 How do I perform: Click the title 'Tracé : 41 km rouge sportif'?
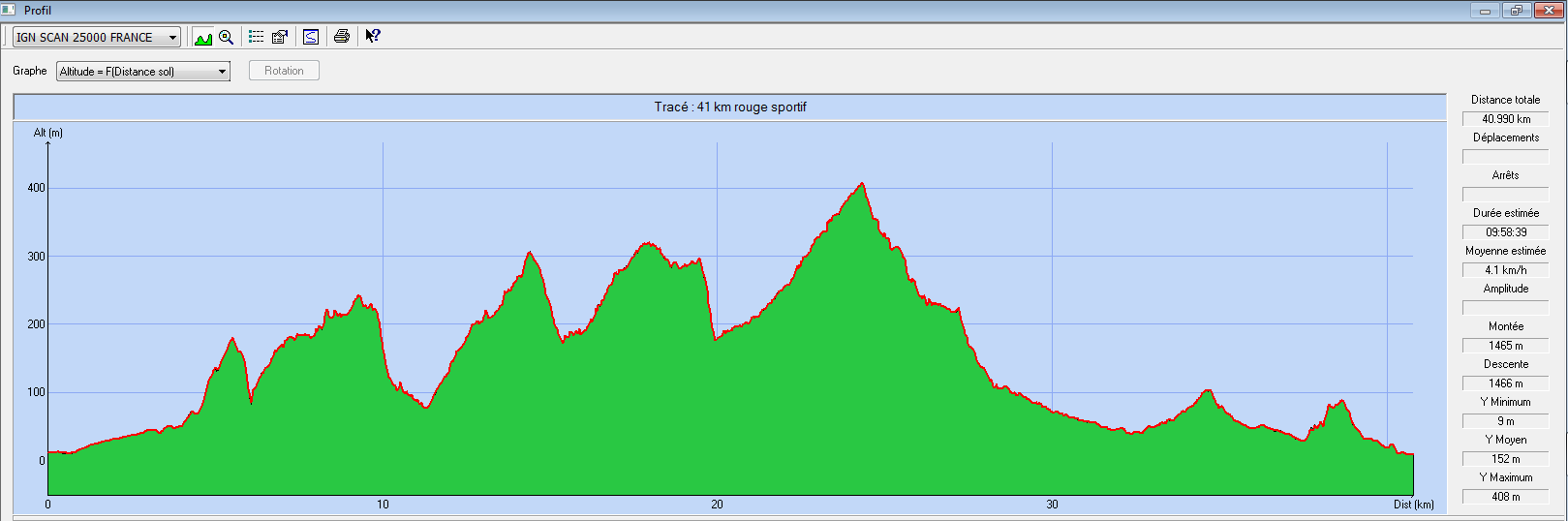(x=730, y=107)
